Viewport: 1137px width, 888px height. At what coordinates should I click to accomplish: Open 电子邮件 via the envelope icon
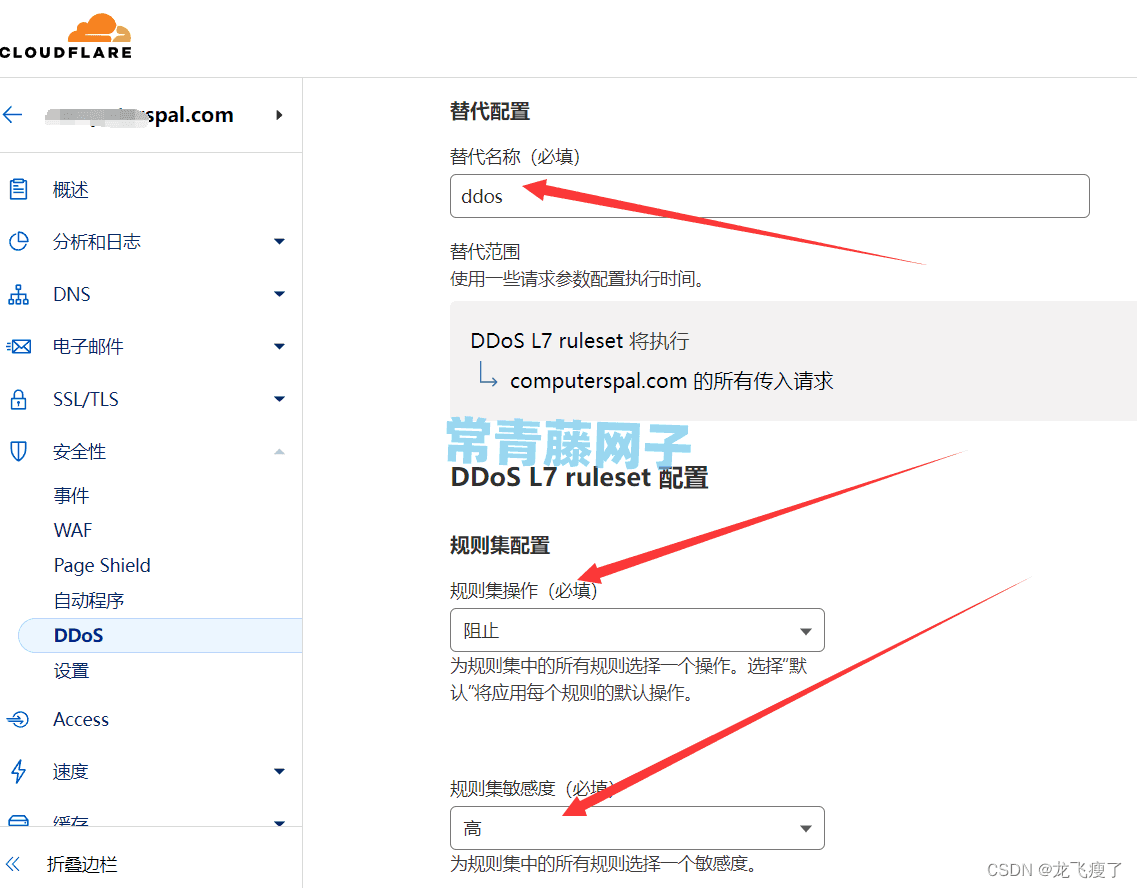coord(17,346)
